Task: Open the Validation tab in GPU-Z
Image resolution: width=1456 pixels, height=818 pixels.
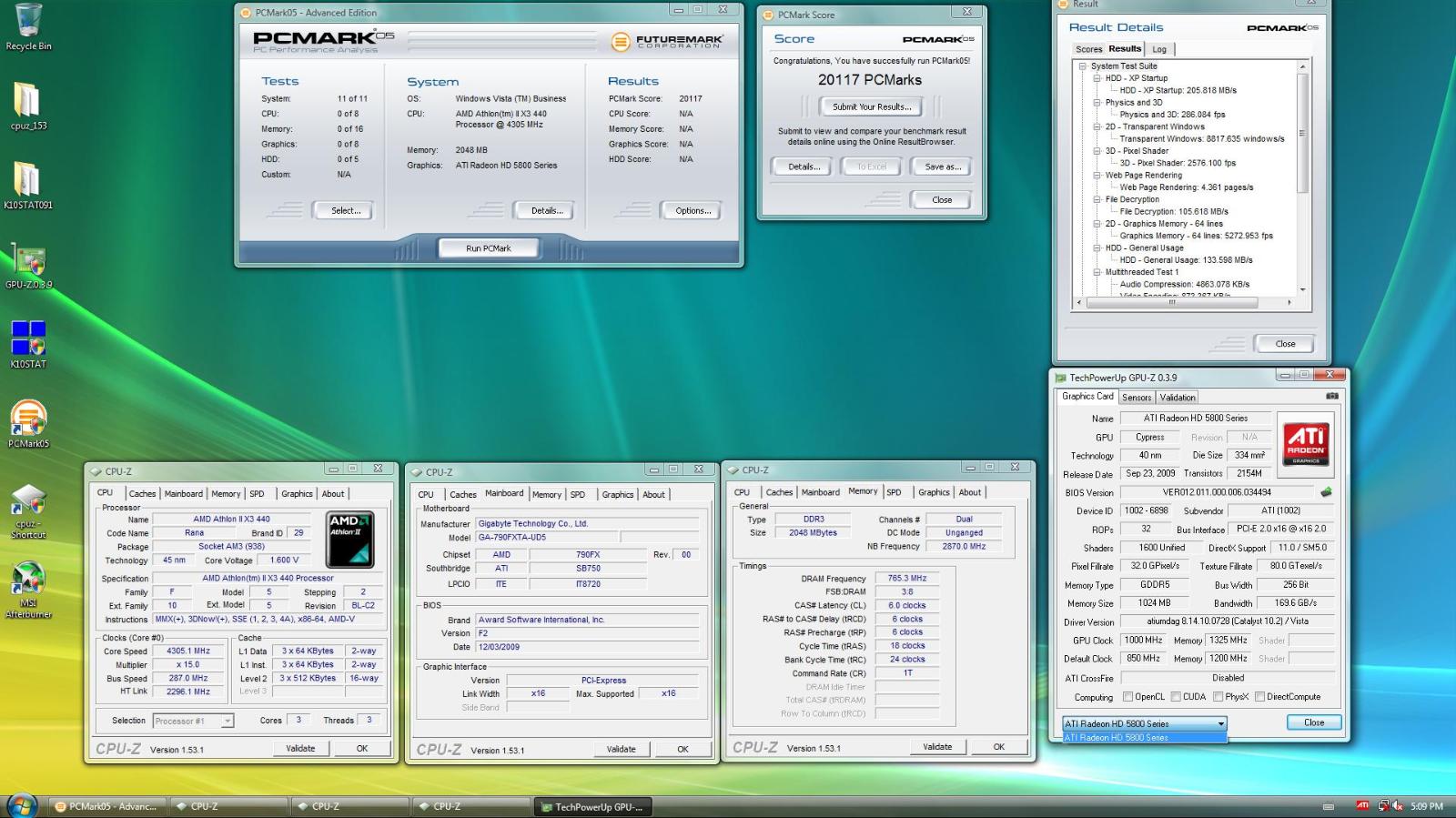Action: 1178,397
